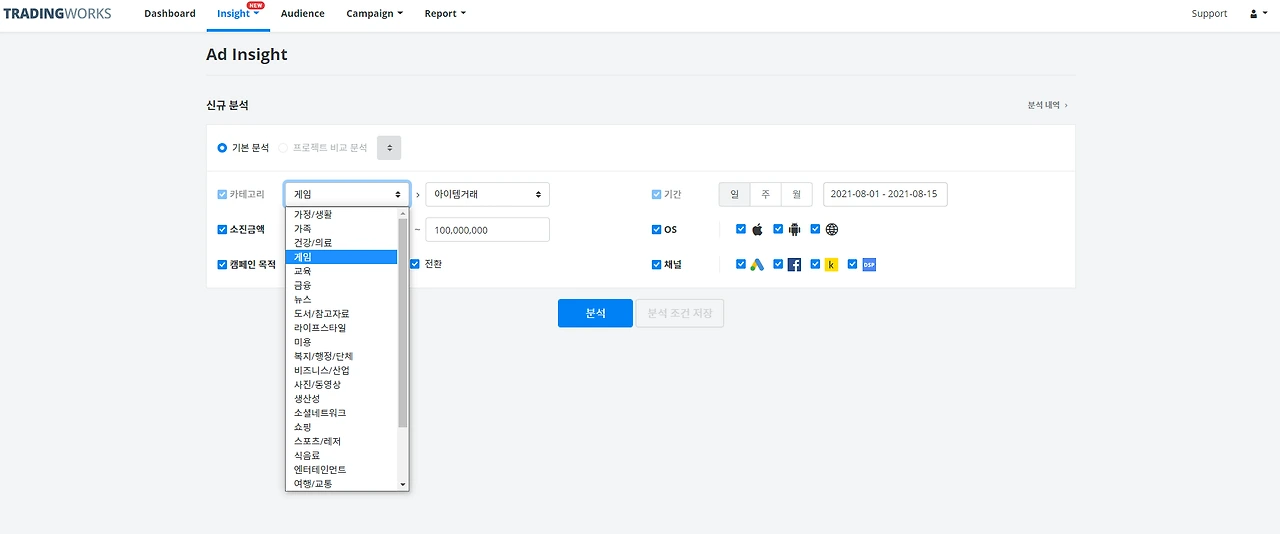Click the category list scroll down arrow

pyautogui.click(x=403, y=484)
